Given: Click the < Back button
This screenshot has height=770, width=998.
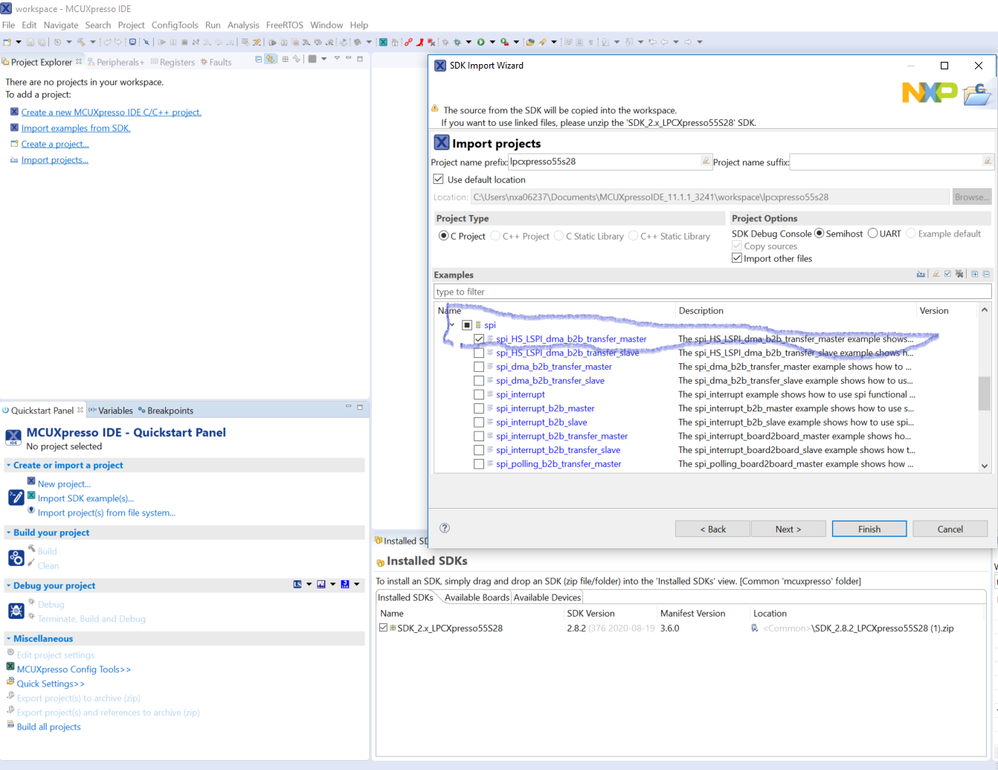Looking at the screenshot, I should 713,529.
